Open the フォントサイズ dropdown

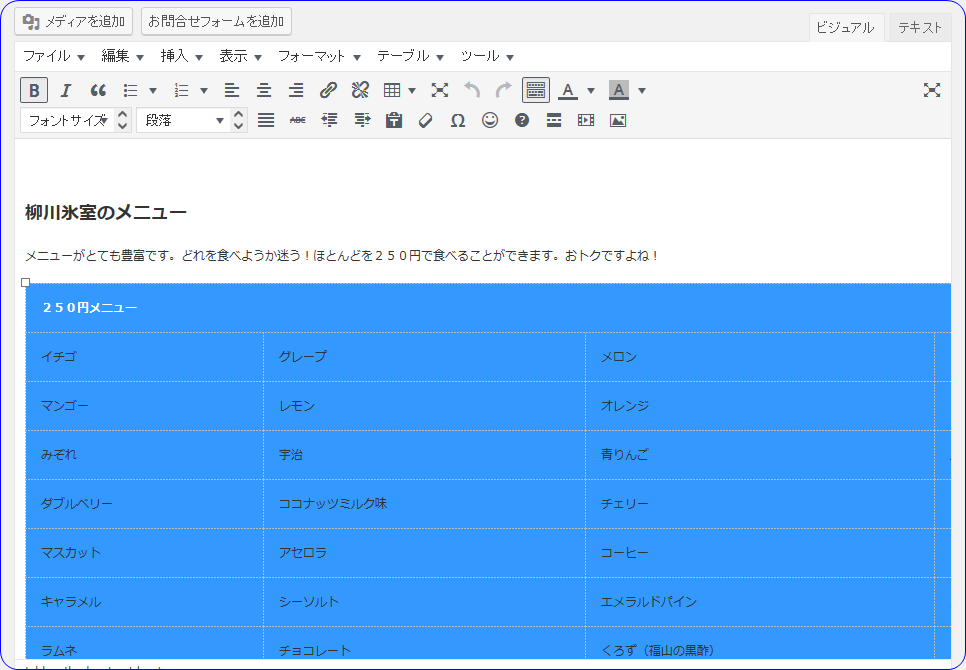click(x=68, y=120)
